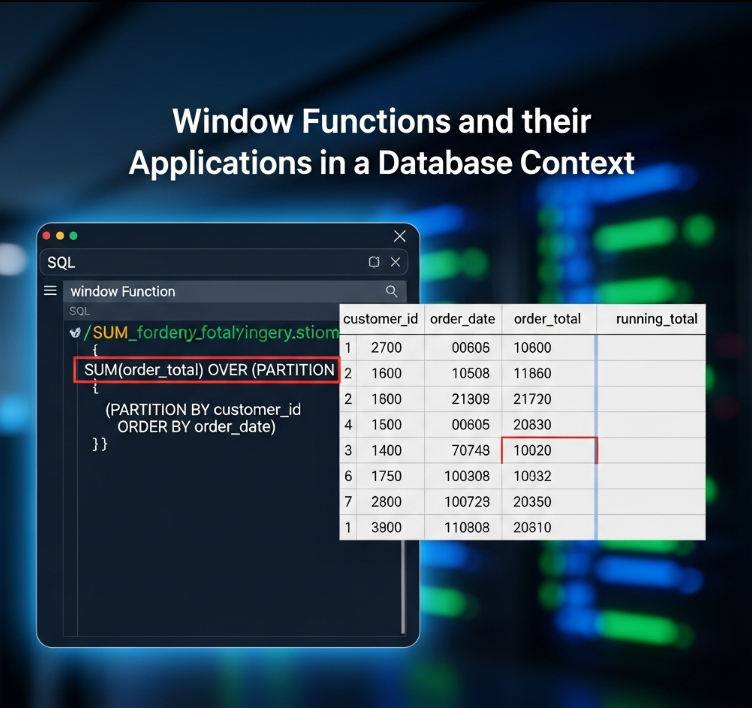
Task: Select the highlighted SUM(order_total) OVER line
Action: (208, 370)
